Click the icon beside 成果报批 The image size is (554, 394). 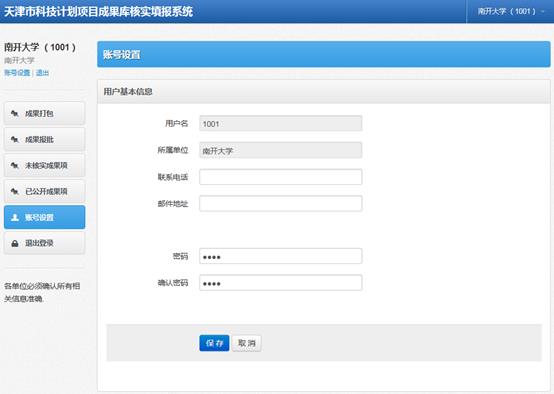[14, 140]
